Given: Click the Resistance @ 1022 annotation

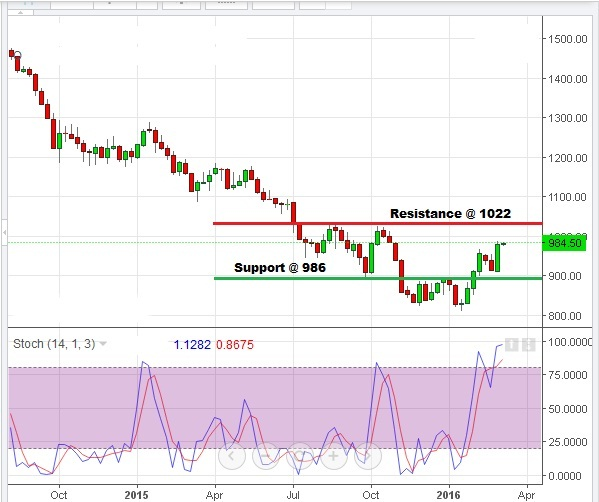Looking at the screenshot, I should pos(450,213).
